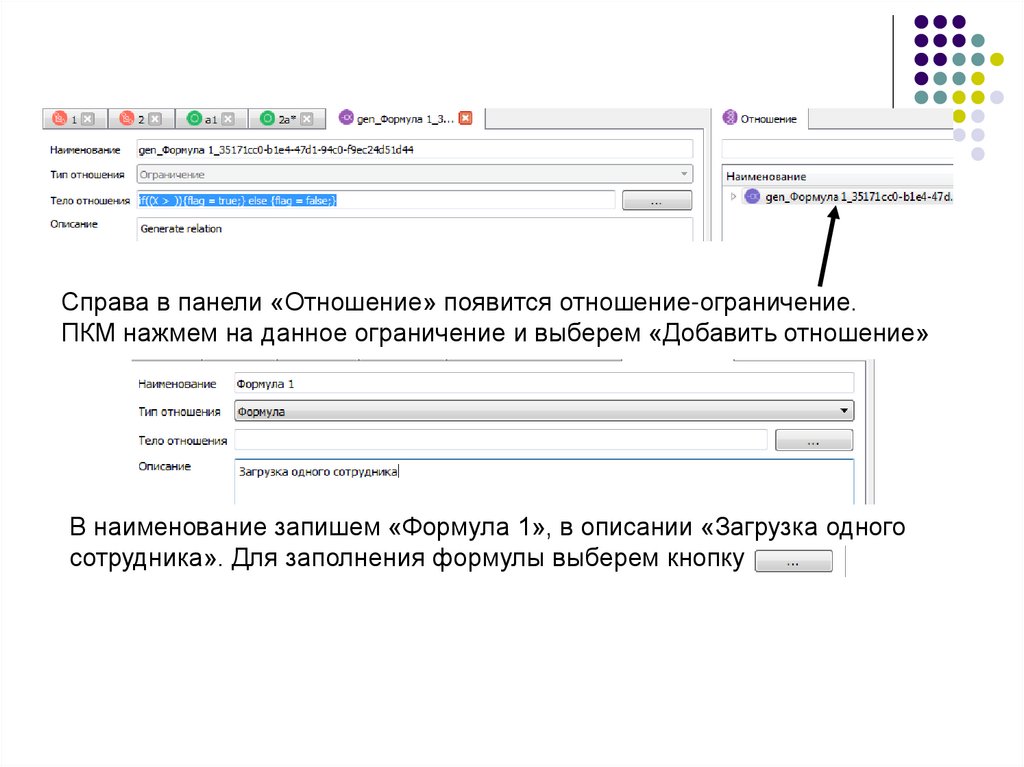
Task: Click the purple icon of gen_Формула tree item
Action: pos(752,196)
